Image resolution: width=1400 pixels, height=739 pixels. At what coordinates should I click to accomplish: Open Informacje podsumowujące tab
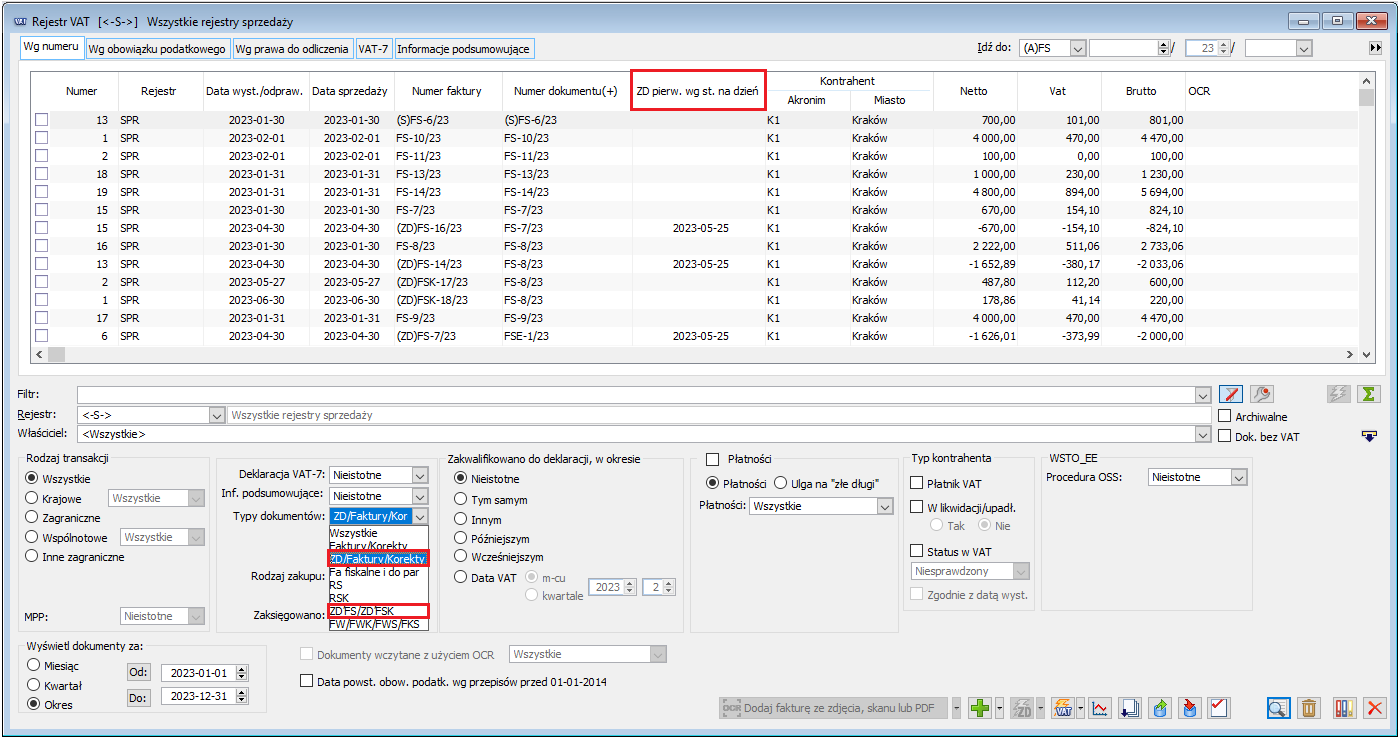click(x=464, y=48)
